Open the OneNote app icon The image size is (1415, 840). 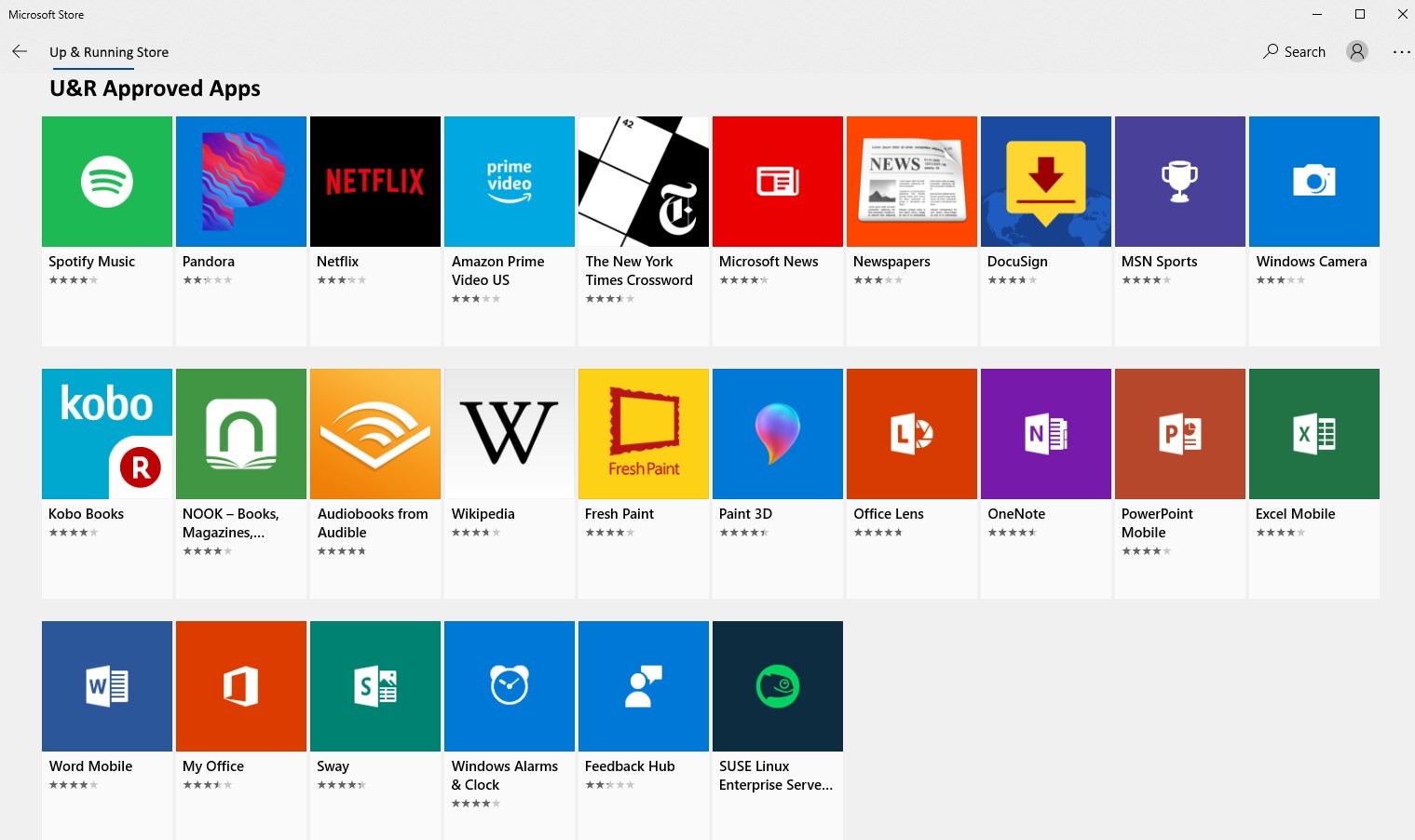click(1046, 434)
